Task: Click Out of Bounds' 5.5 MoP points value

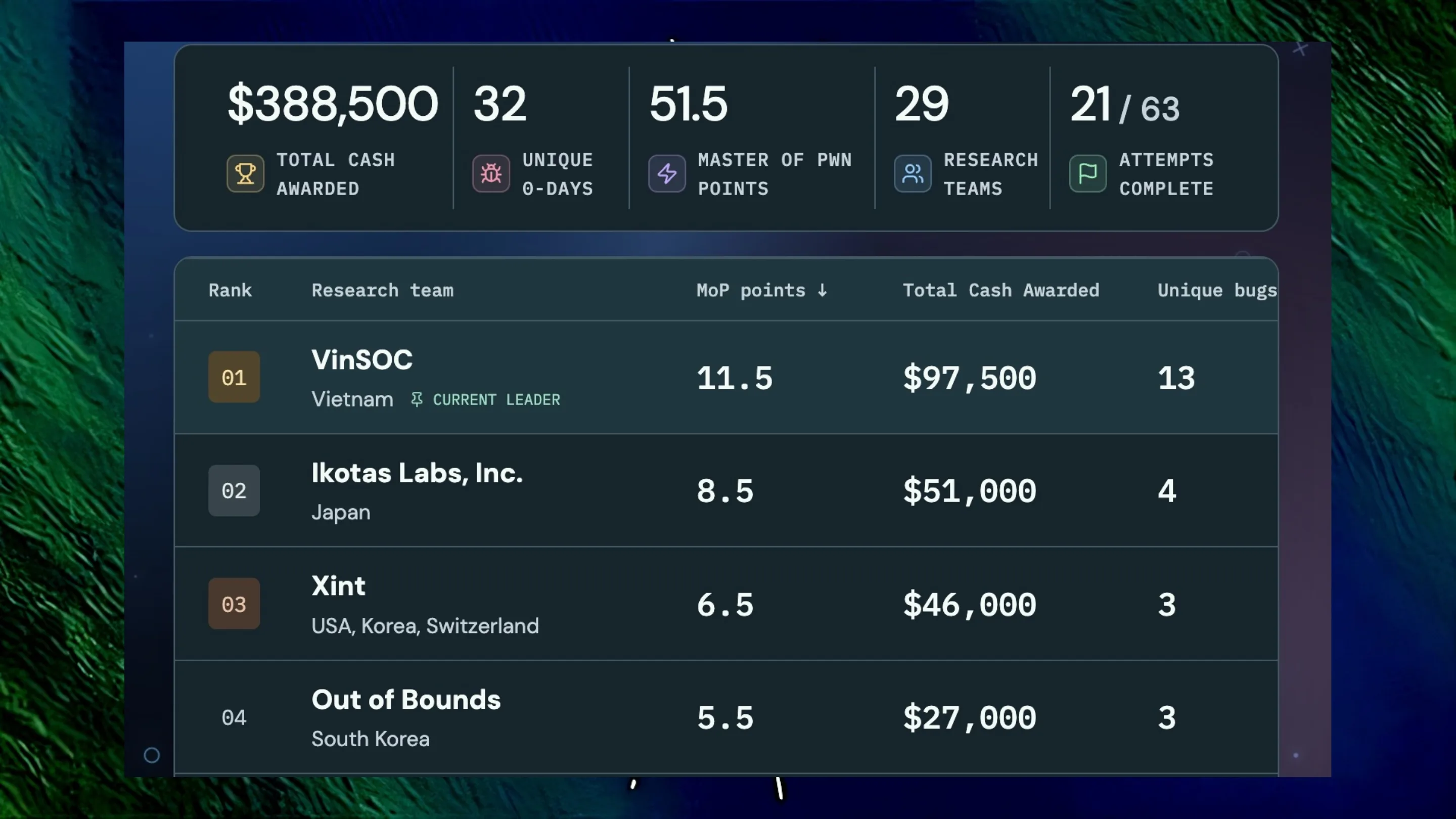Action: [725, 718]
